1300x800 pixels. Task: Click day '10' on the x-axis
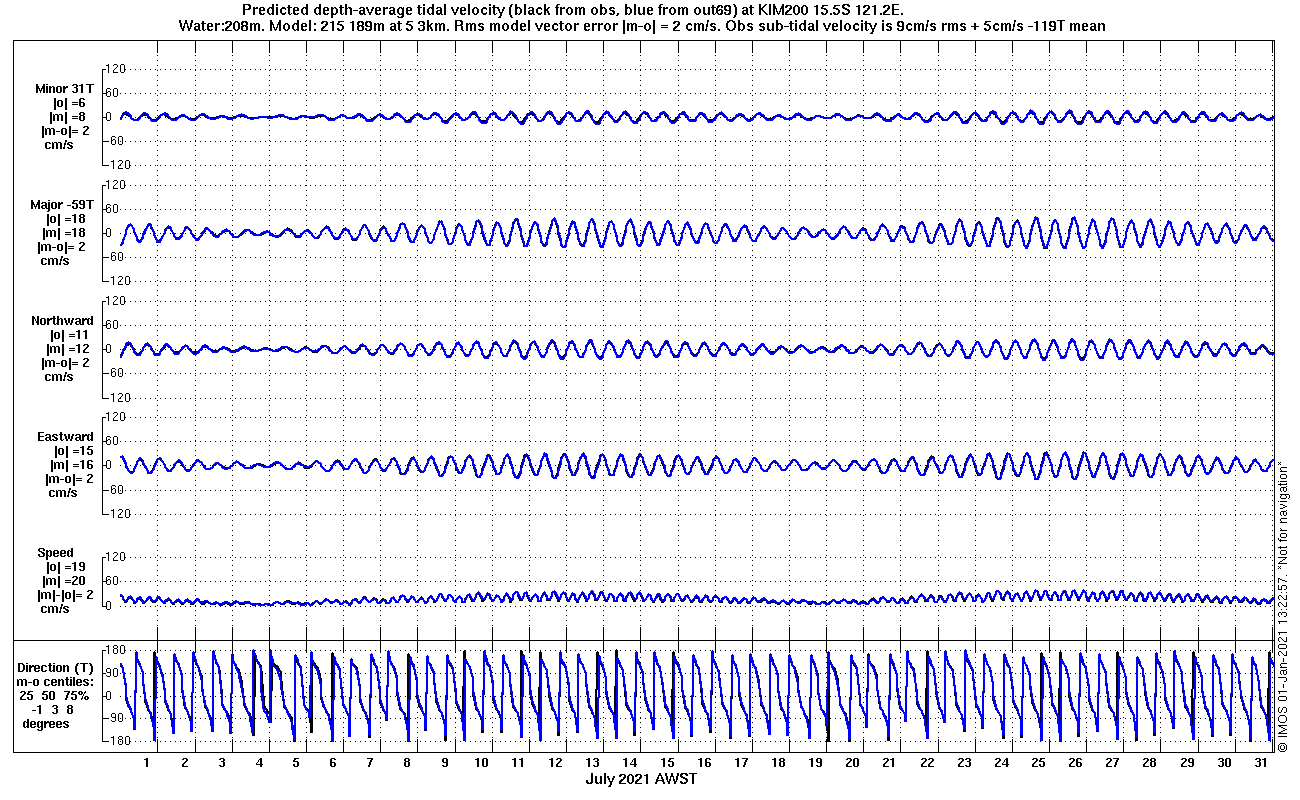point(481,763)
